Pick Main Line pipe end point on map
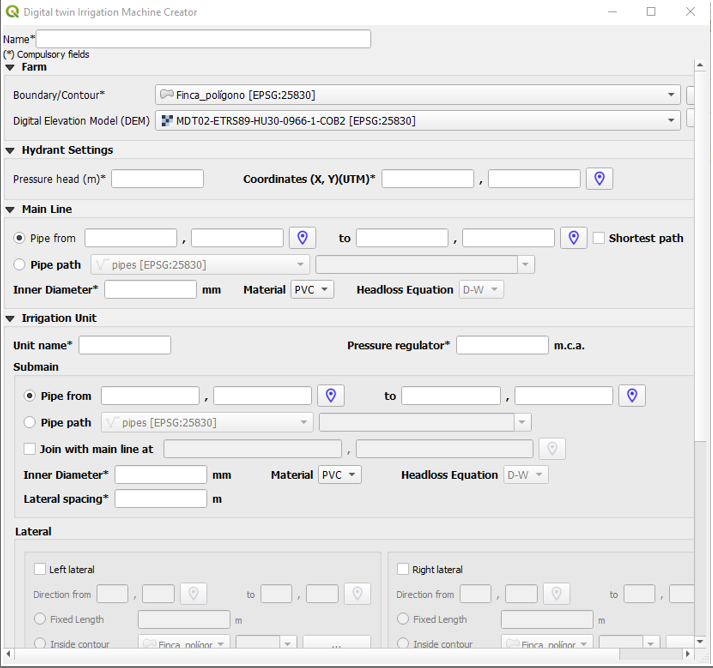Image resolution: width=713 pixels, height=668 pixels. click(573, 238)
